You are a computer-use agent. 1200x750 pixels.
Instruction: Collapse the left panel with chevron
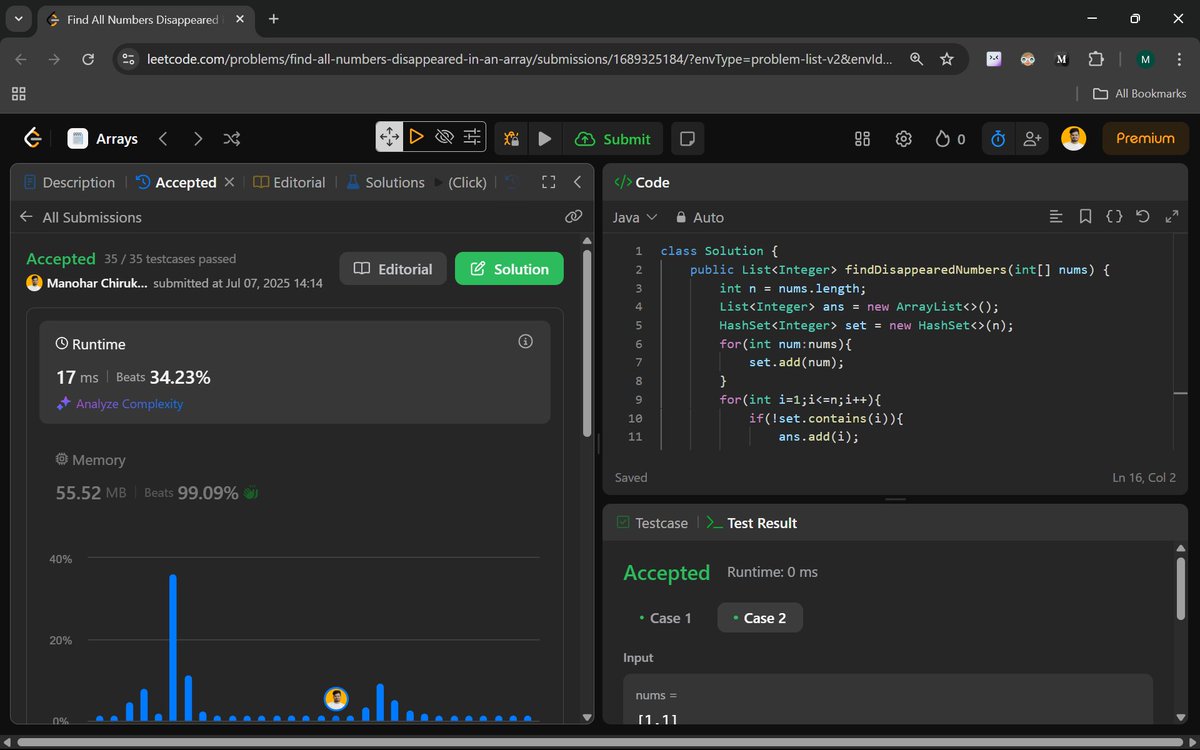point(577,182)
